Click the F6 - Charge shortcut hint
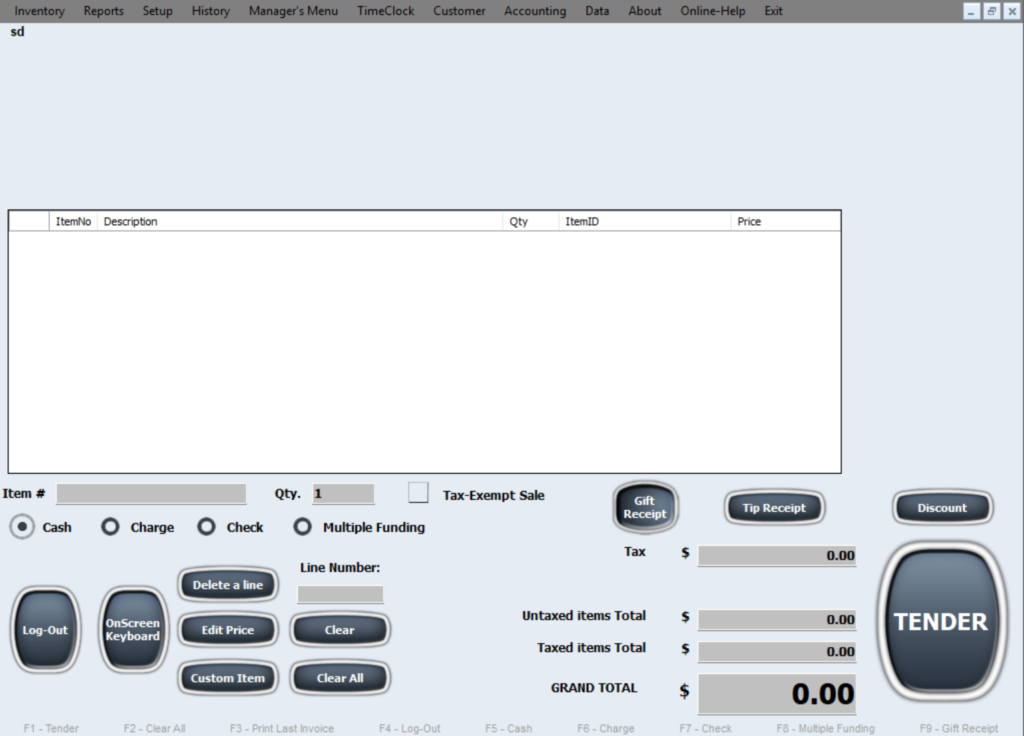1024x736 pixels. (605, 728)
